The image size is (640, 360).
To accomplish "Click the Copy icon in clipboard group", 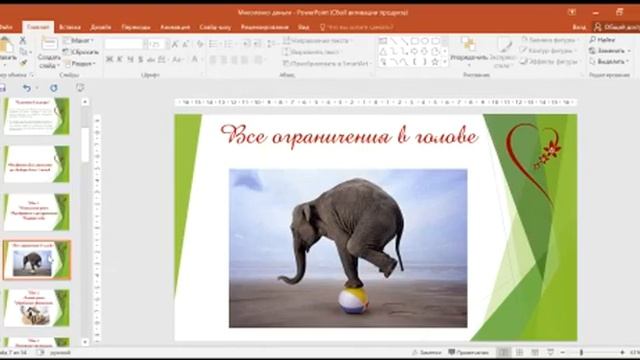I will click(x=23, y=52).
